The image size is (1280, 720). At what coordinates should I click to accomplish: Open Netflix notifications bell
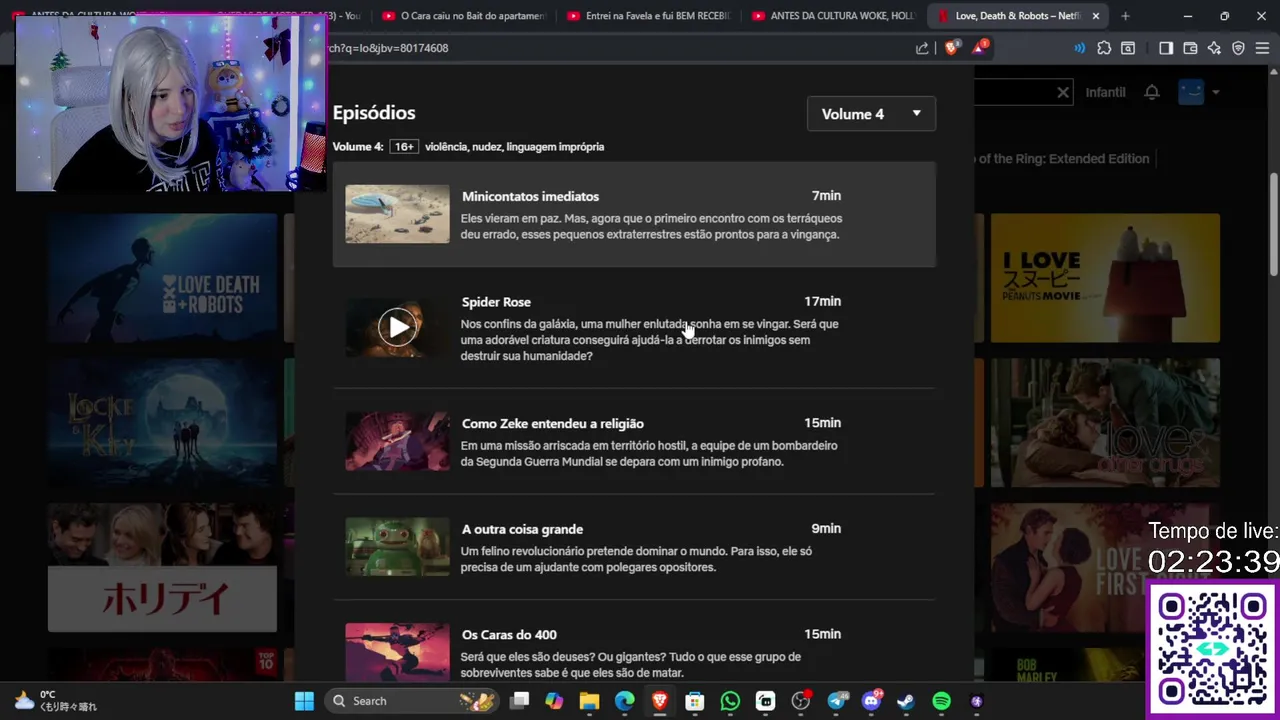pyautogui.click(x=1152, y=92)
